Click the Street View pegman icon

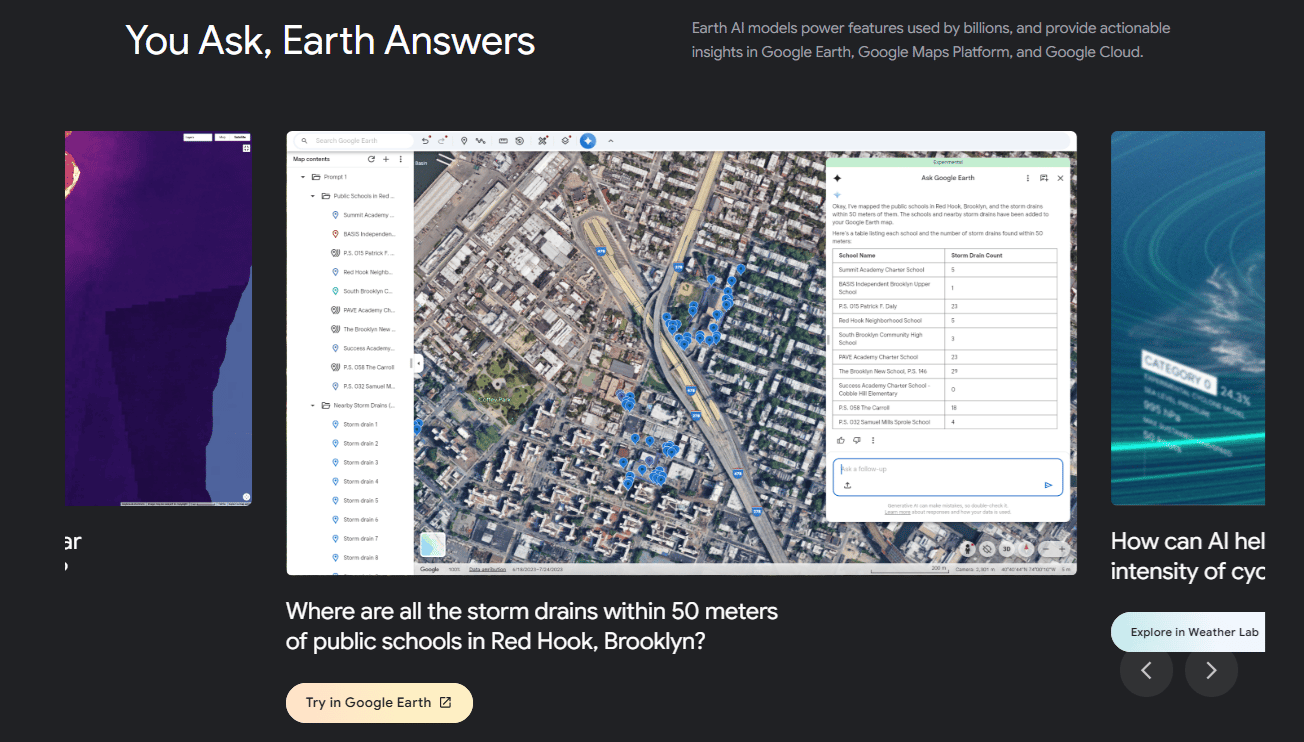point(967,549)
